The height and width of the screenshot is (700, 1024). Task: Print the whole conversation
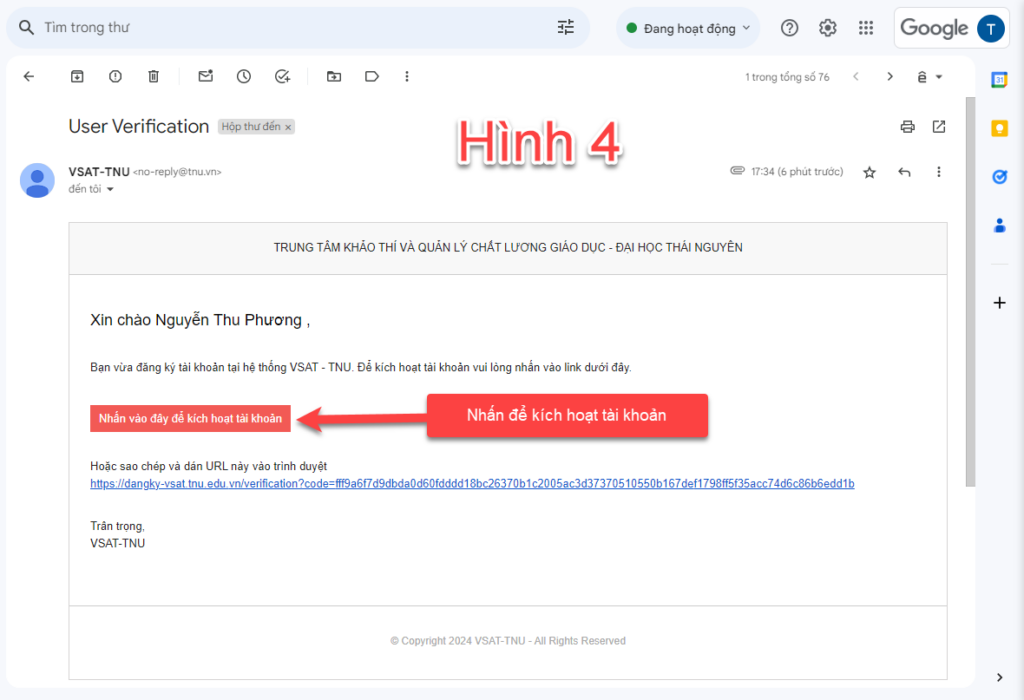(907, 127)
